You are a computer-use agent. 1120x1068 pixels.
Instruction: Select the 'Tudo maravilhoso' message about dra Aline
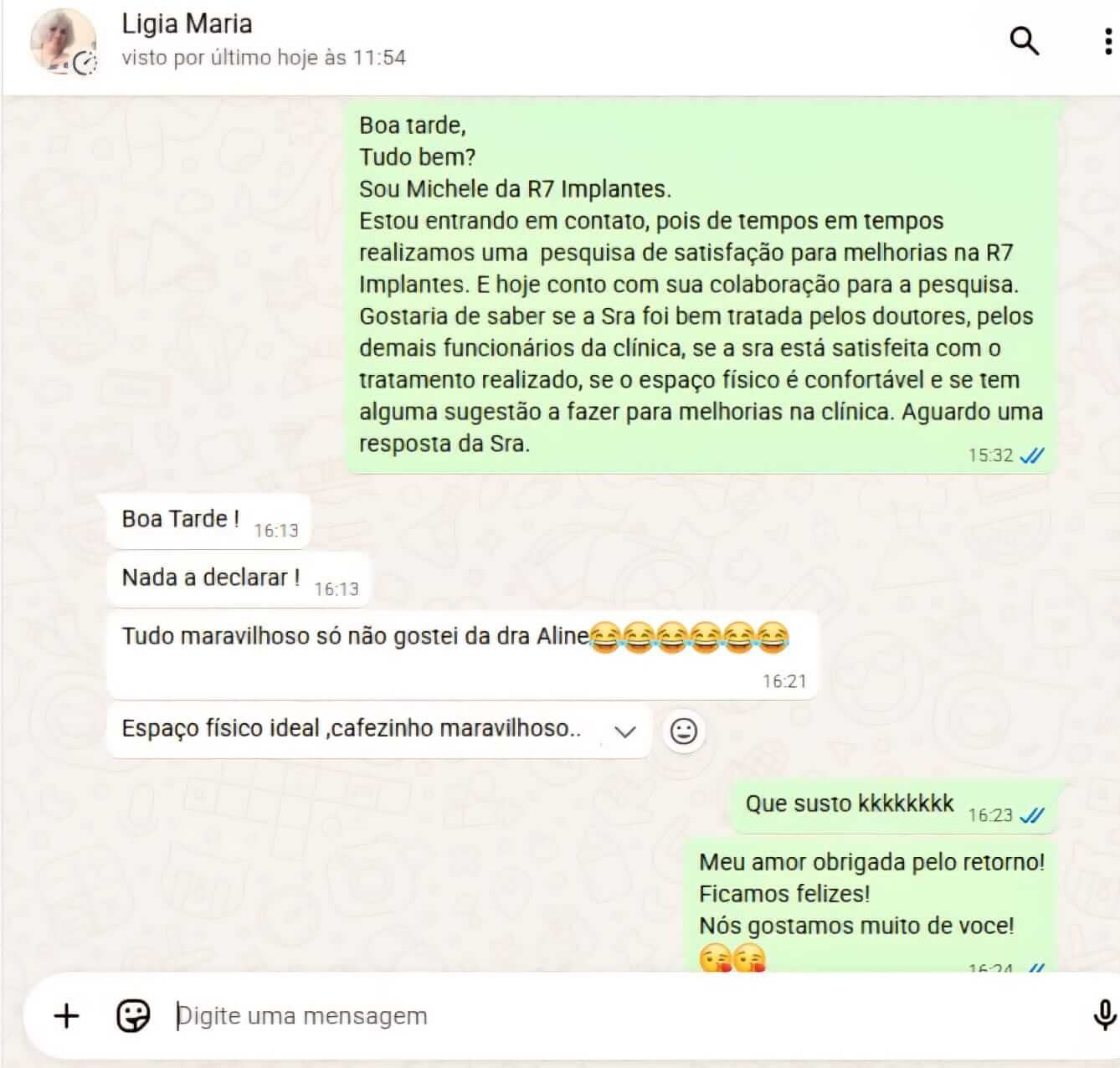[462, 655]
